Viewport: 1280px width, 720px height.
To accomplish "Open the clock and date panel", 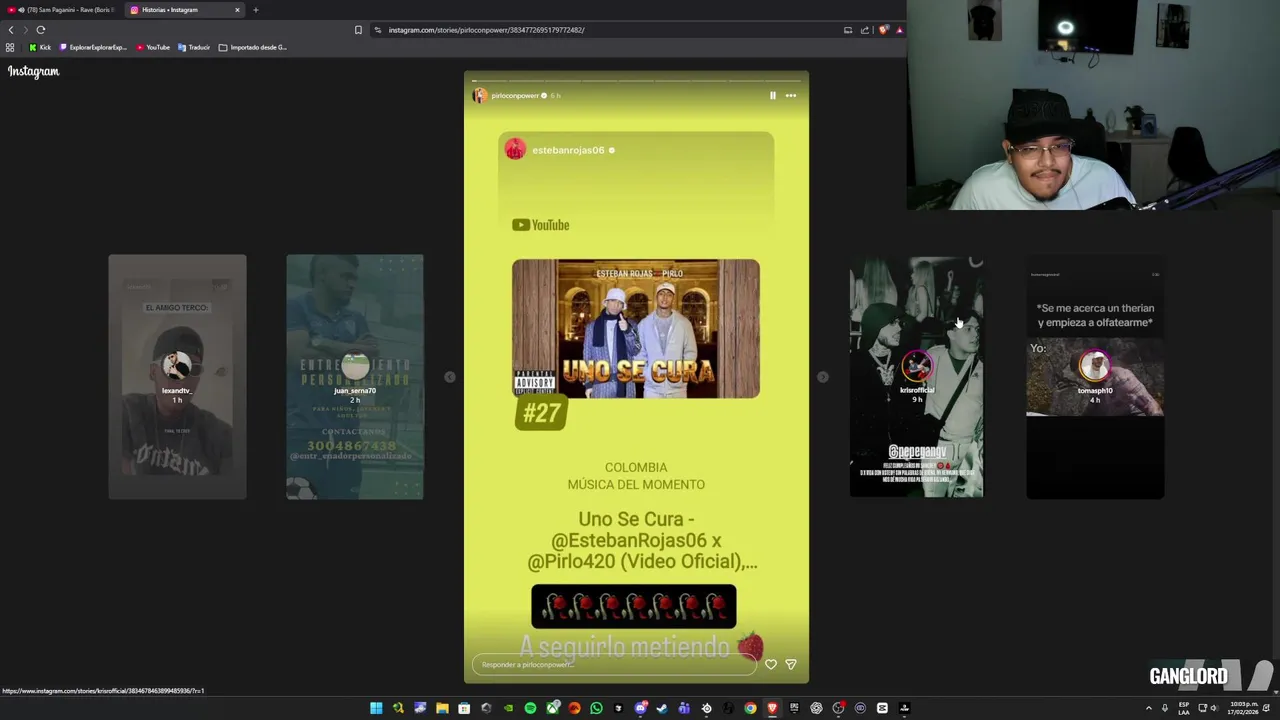I will coord(1244,708).
